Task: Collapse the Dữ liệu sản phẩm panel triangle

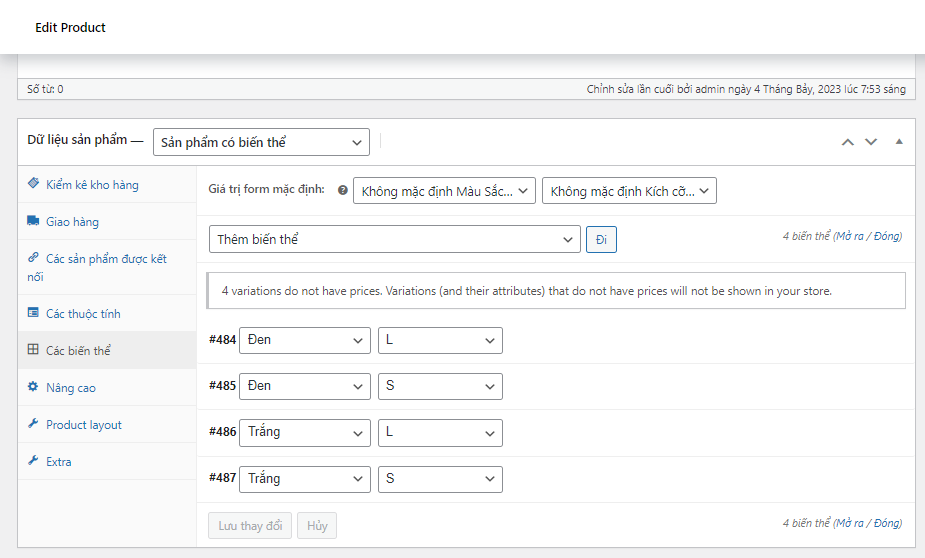Action: point(899,142)
